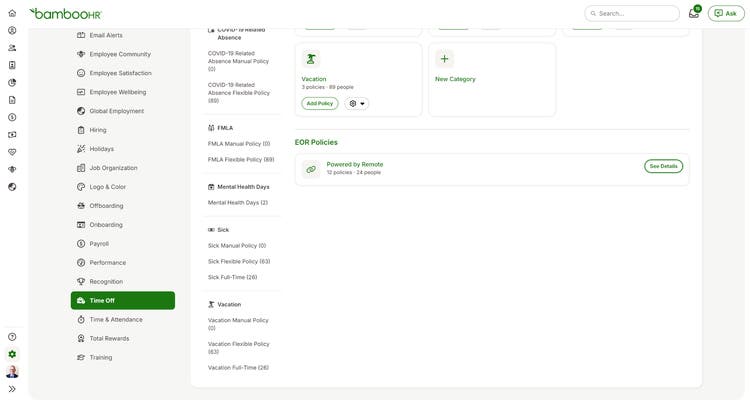
Task: Open the People icon in left rail
Action: pyautogui.click(x=12, y=48)
